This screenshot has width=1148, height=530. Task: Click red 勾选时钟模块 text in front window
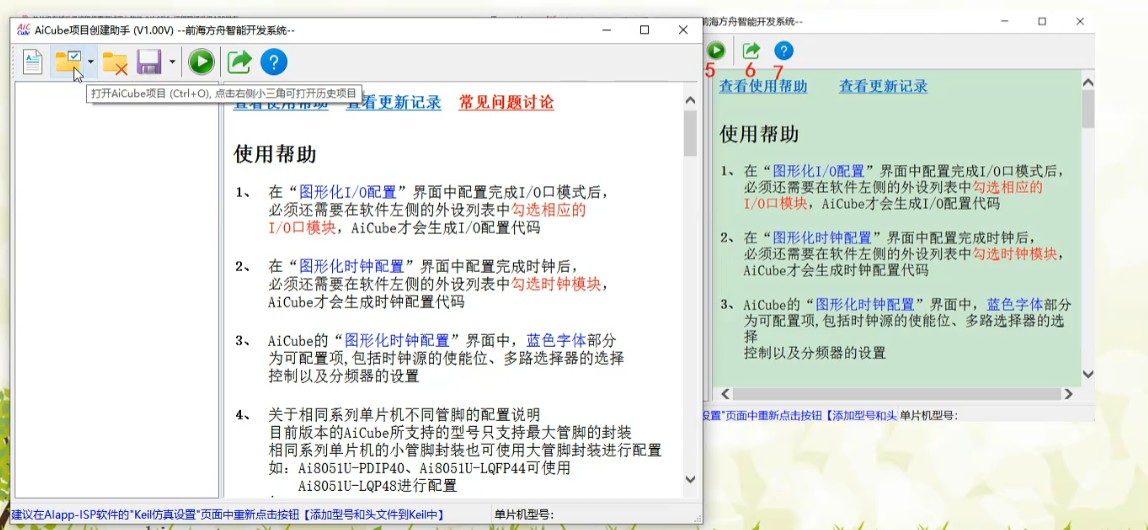[558, 283]
